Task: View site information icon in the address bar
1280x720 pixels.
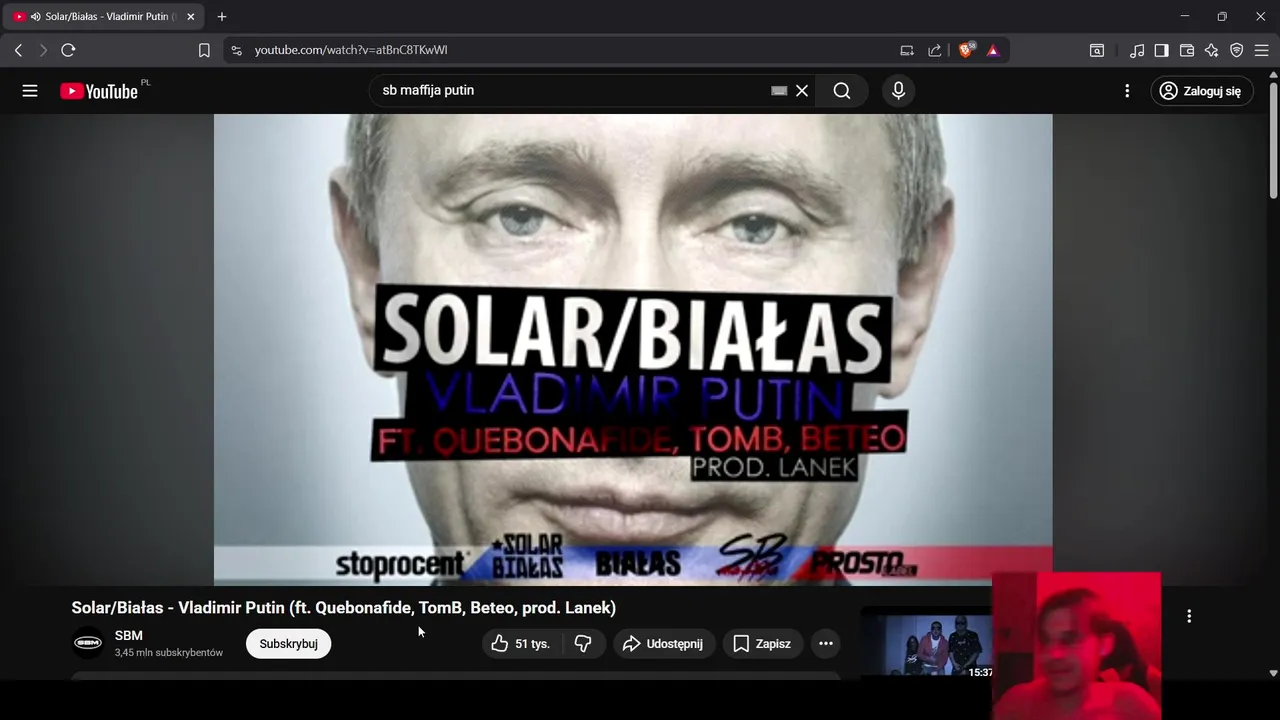Action: point(236,50)
